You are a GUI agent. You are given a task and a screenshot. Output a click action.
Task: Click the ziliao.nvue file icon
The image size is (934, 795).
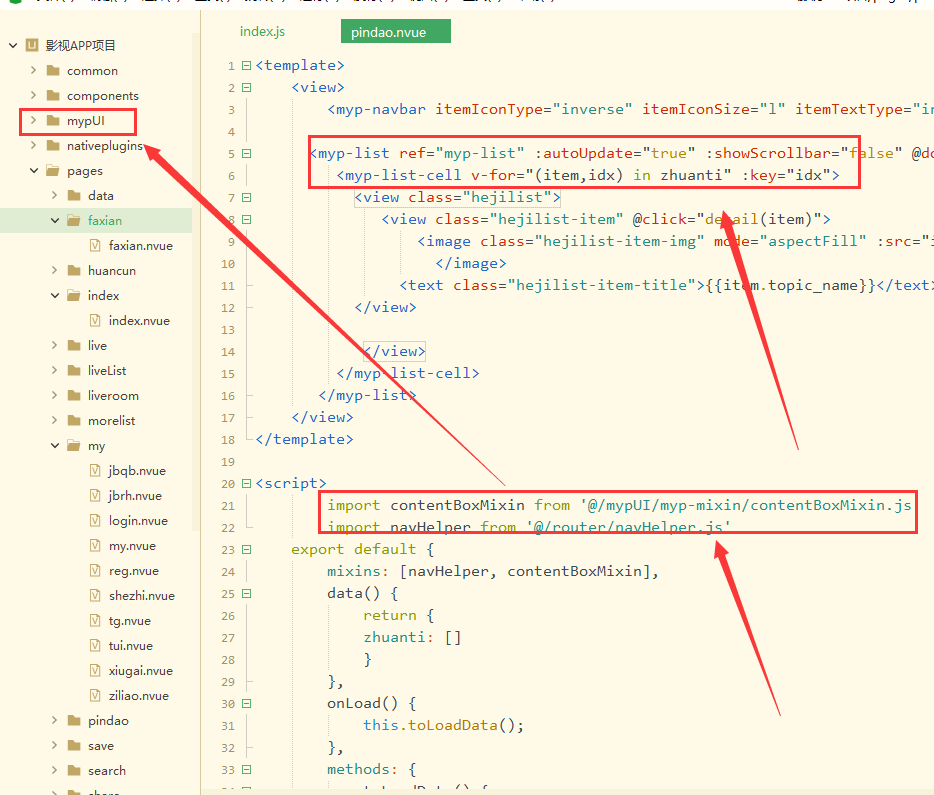pyautogui.click(x=95, y=696)
